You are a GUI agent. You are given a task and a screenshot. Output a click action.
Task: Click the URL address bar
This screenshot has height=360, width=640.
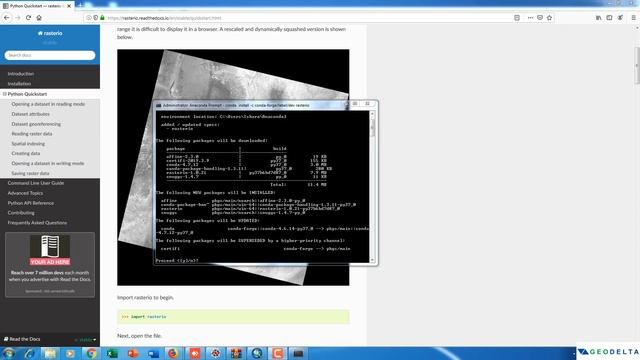pyautogui.click(x=298, y=18)
